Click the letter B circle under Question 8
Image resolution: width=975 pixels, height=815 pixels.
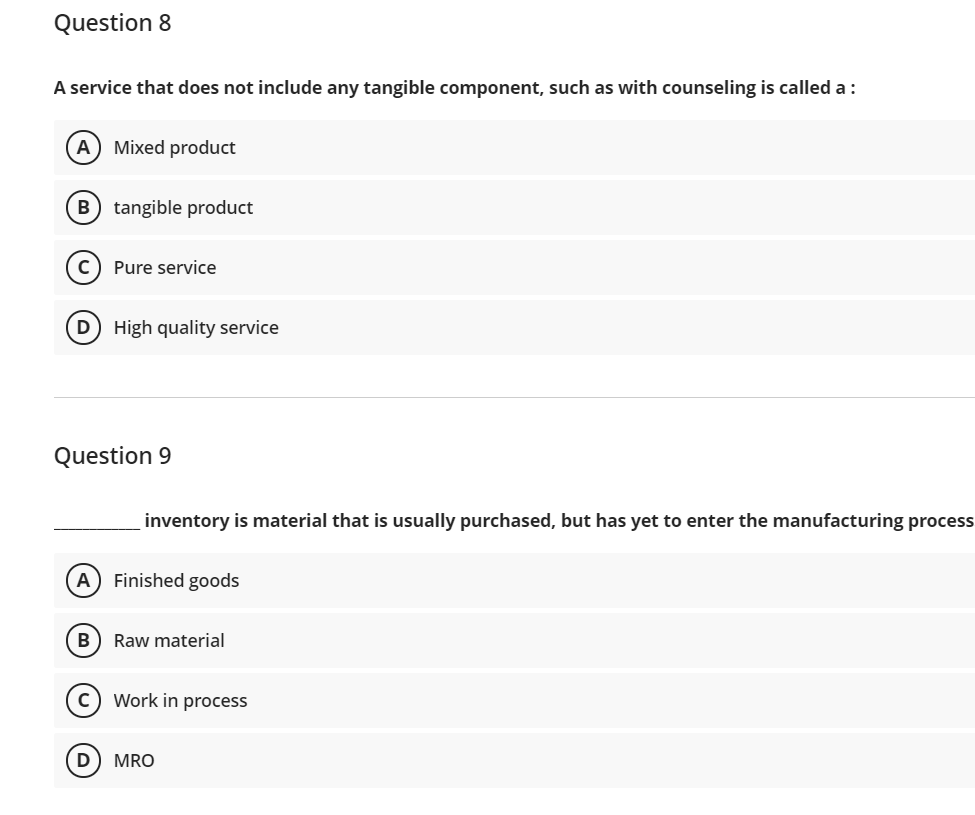[83, 207]
